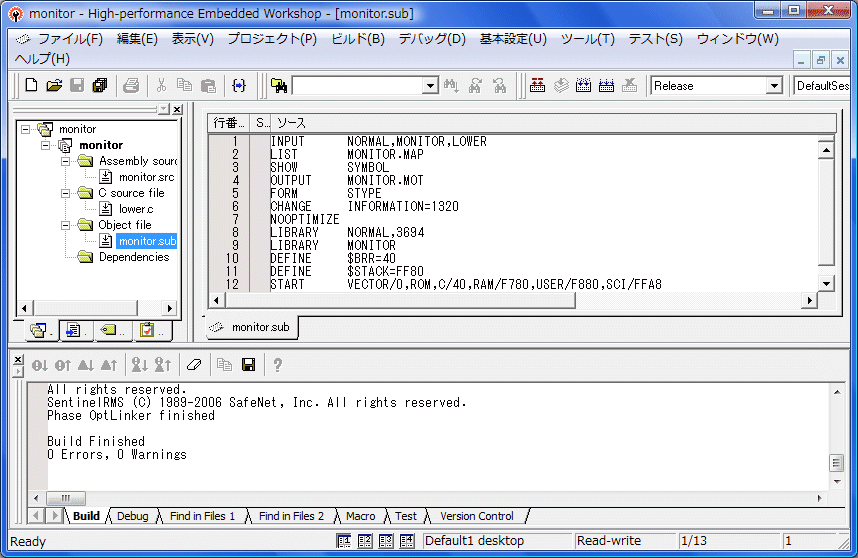Click the Find Next icon
This screenshot has height=558, width=858.
pyautogui.click(x=475, y=85)
